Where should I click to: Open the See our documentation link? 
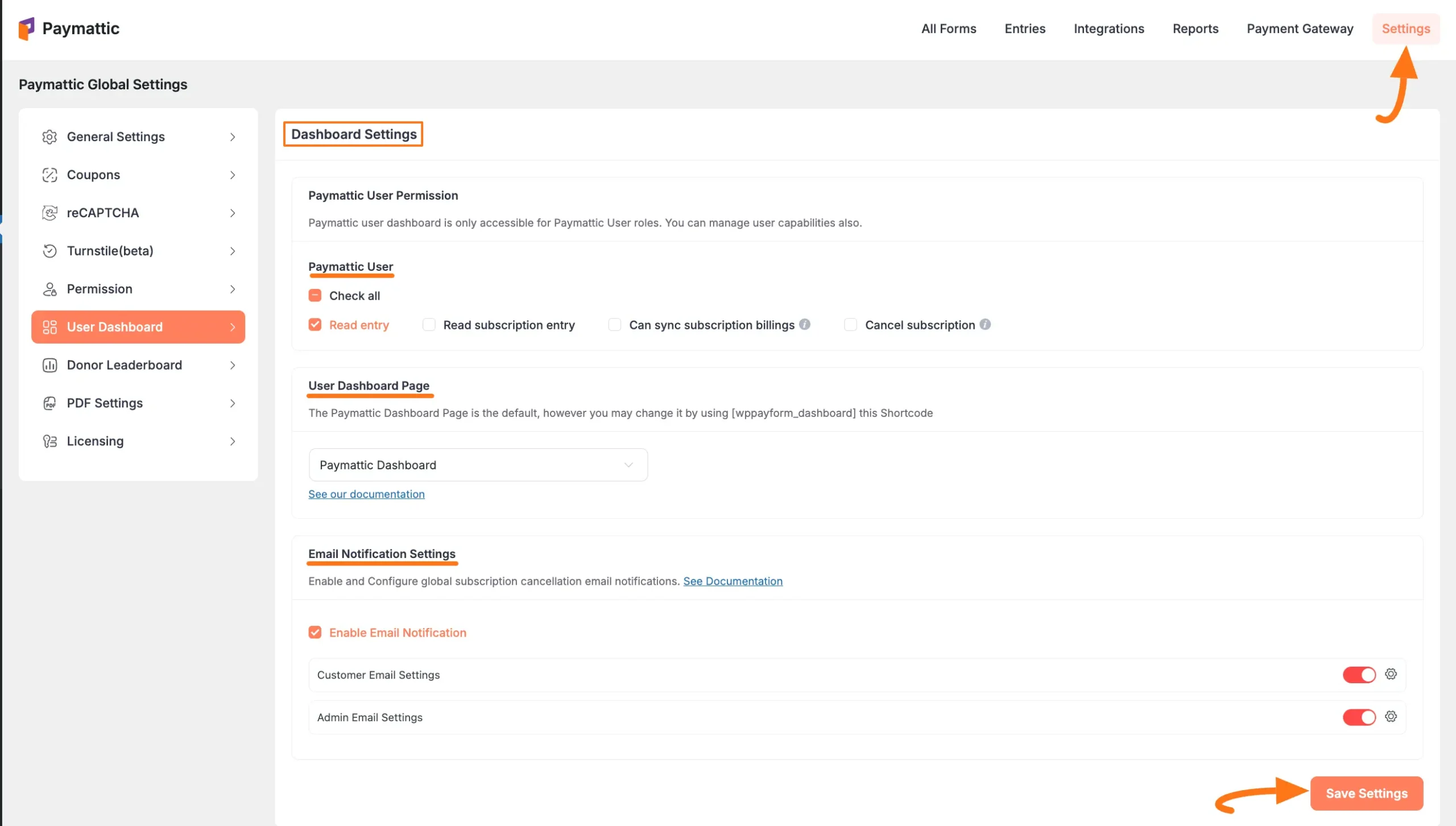pyautogui.click(x=366, y=494)
